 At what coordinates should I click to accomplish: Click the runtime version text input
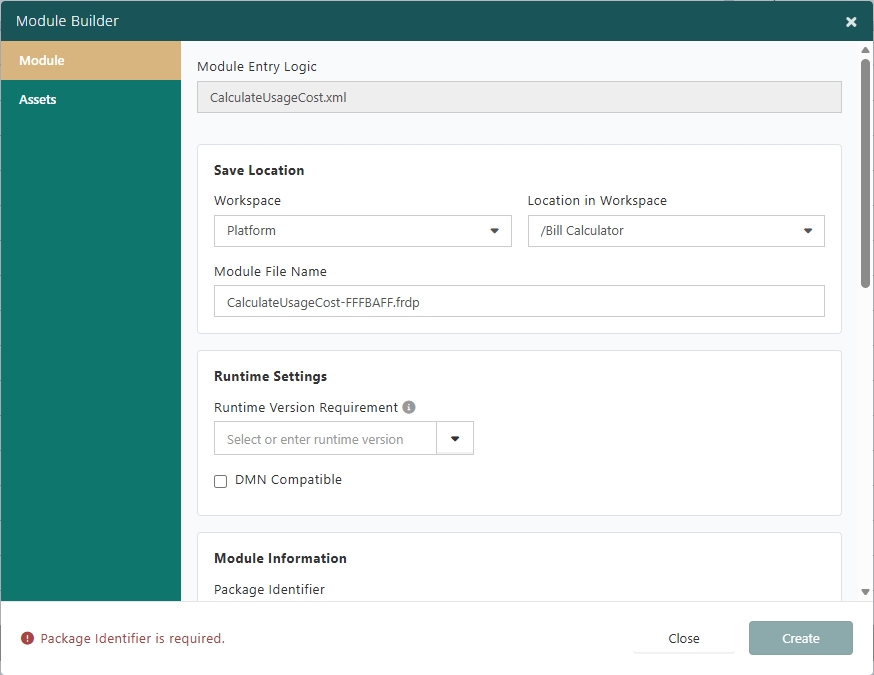325,439
